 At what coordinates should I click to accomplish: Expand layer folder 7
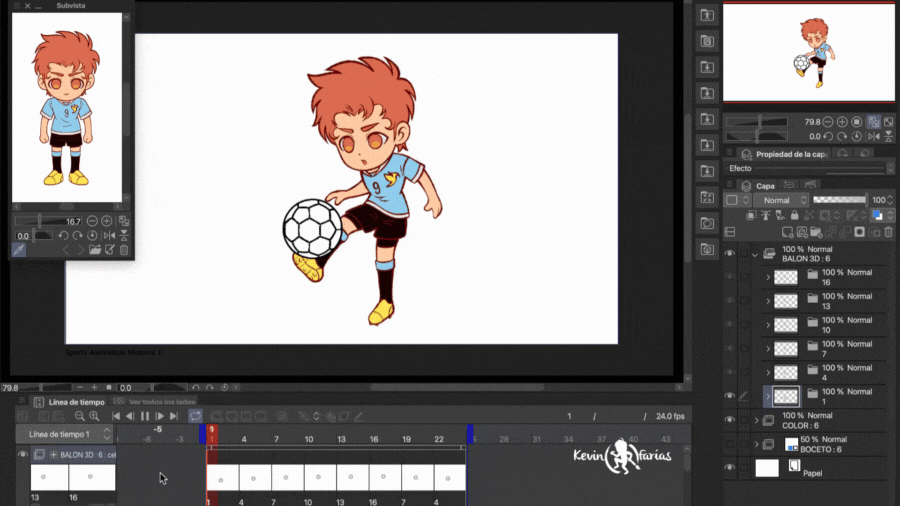(768, 349)
